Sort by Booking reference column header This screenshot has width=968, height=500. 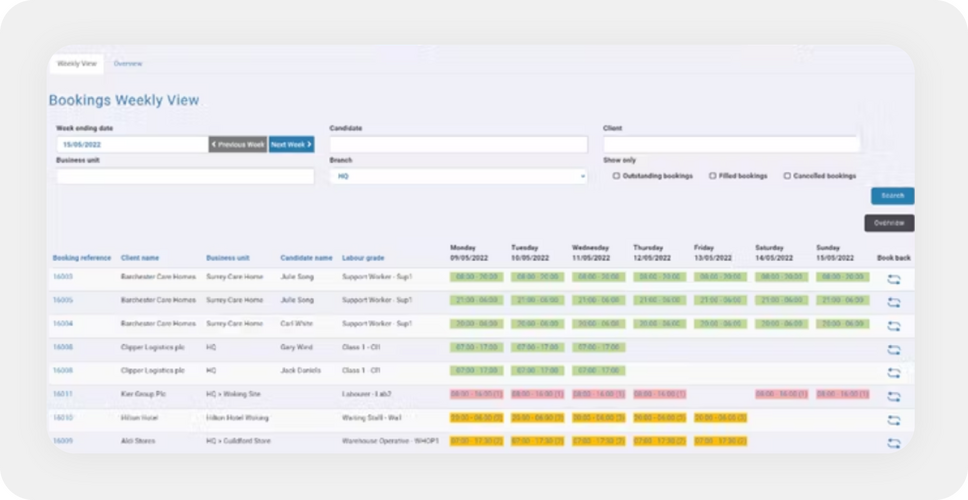point(81,258)
